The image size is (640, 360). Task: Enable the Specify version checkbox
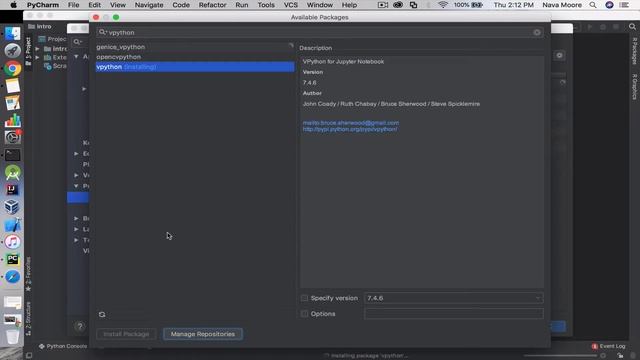tap(304, 298)
